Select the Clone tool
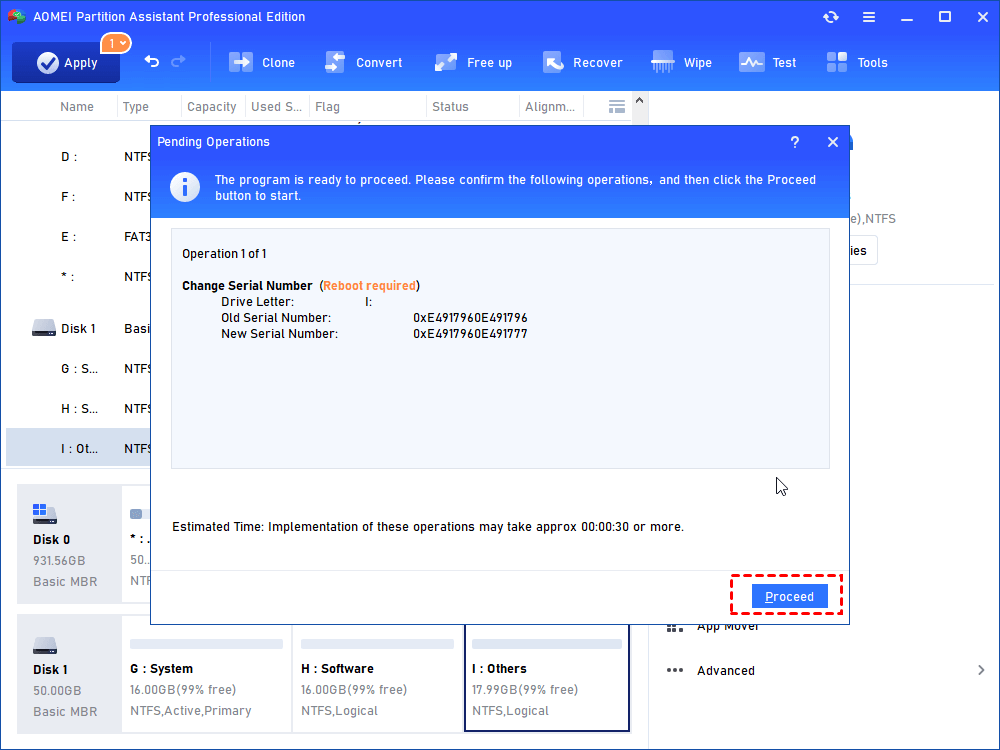 (x=262, y=62)
